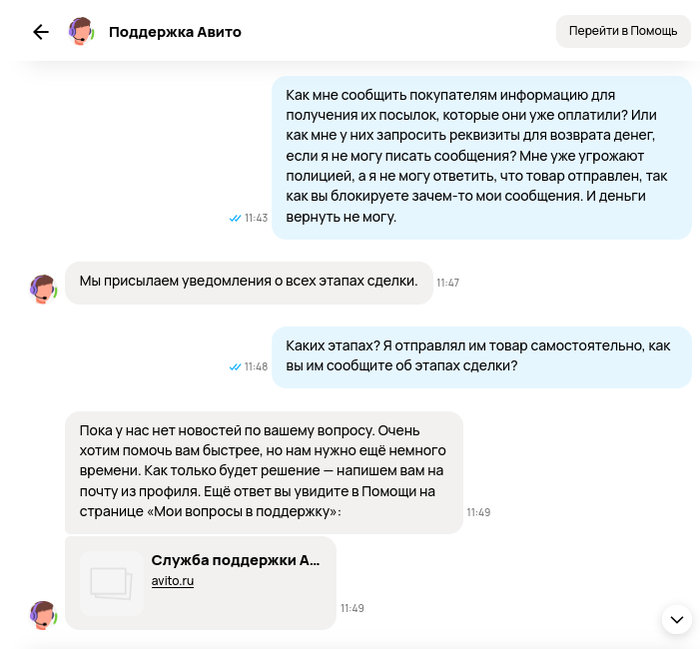700x649 pixels.
Task: Open the Avito support avatar in the header
Action: point(81,31)
